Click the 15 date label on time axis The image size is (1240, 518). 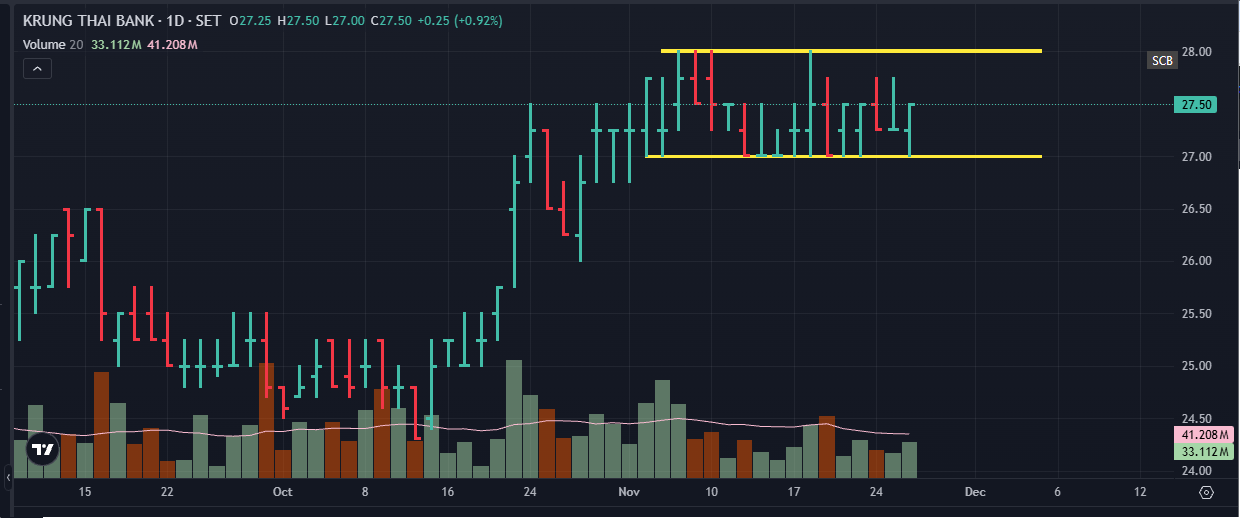(85, 492)
